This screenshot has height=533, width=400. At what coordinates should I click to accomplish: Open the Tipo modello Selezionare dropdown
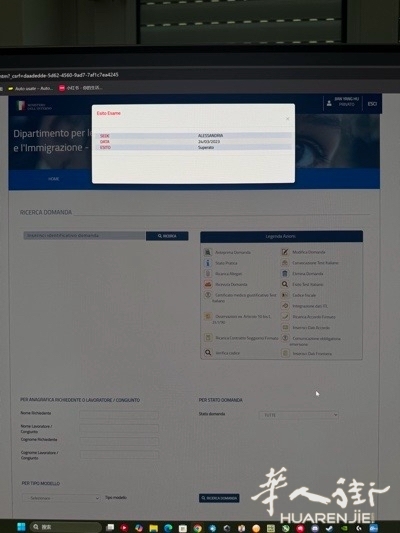point(62,498)
